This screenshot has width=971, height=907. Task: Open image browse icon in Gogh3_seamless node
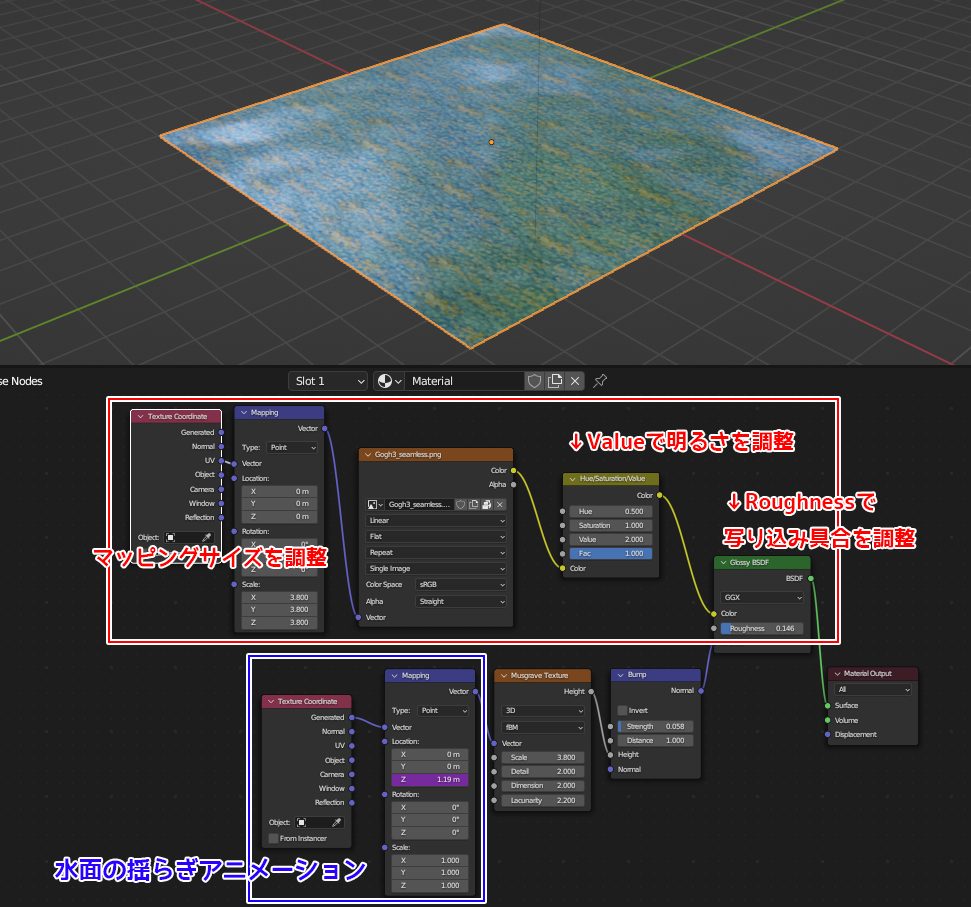(x=375, y=505)
